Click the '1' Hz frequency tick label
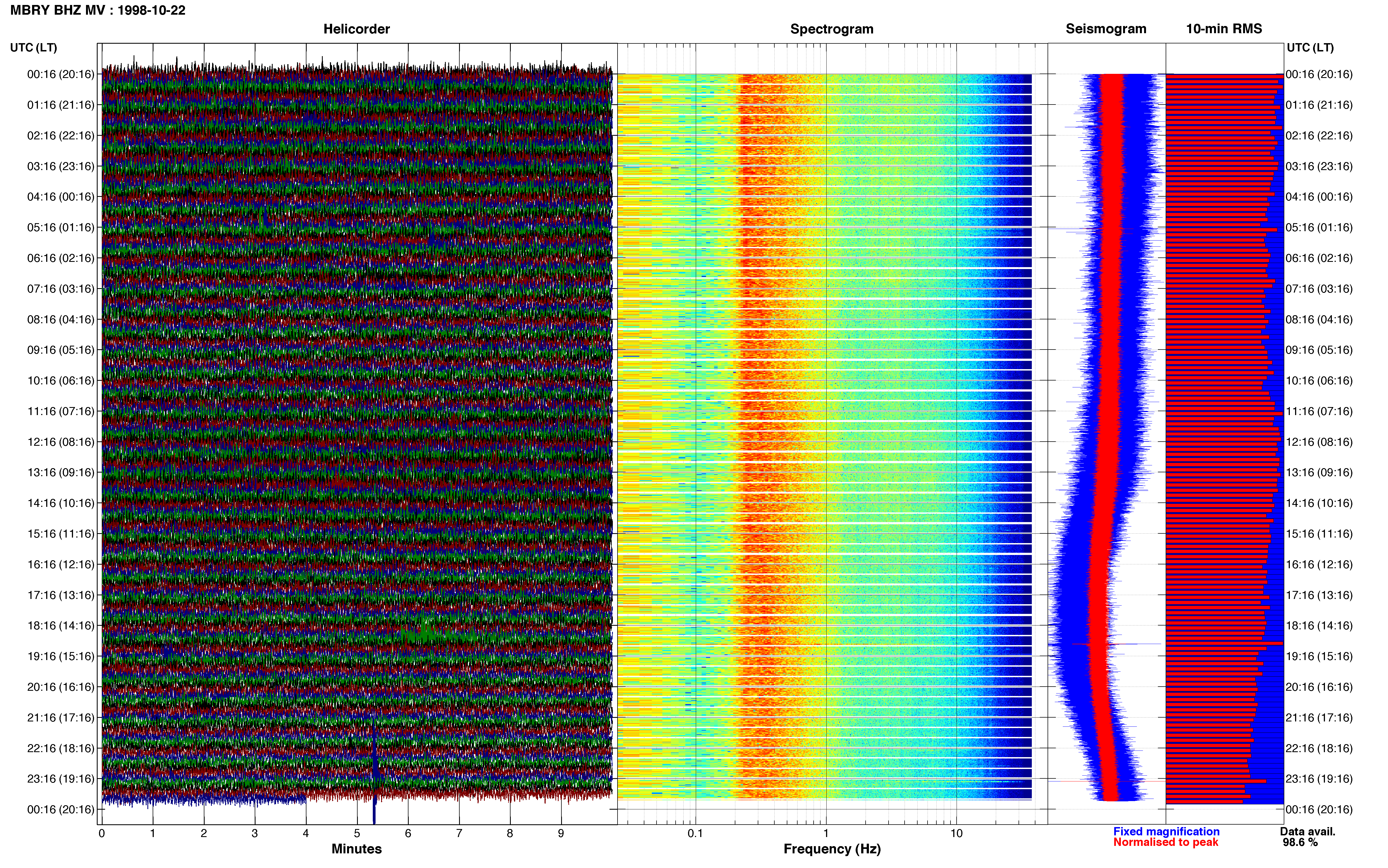This screenshot has width=1388, height=868. [826, 833]
